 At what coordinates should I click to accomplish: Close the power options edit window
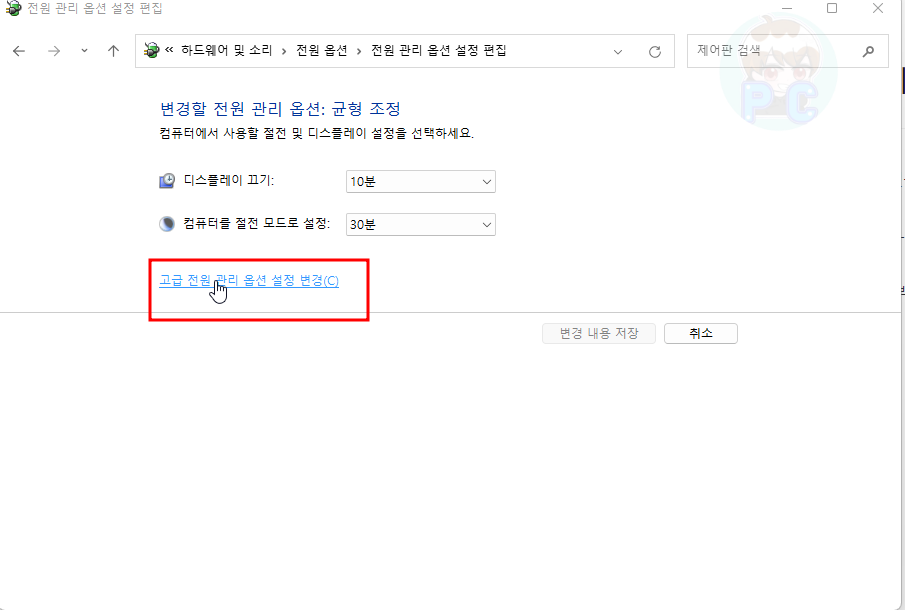[877, 9]
